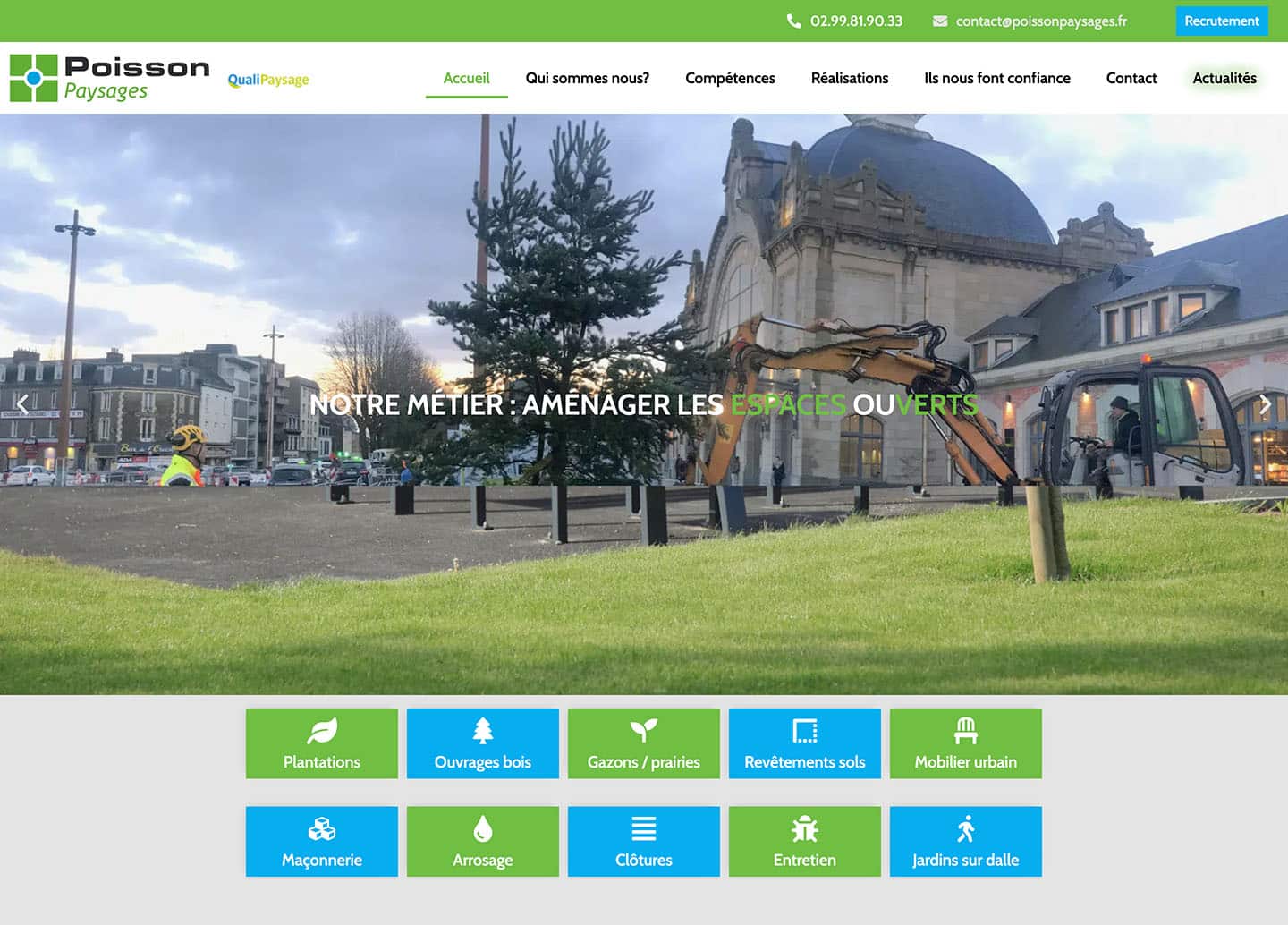Open Qui sommes nous? page
This screenshot has height=925, width=1288.
(588, 78)
